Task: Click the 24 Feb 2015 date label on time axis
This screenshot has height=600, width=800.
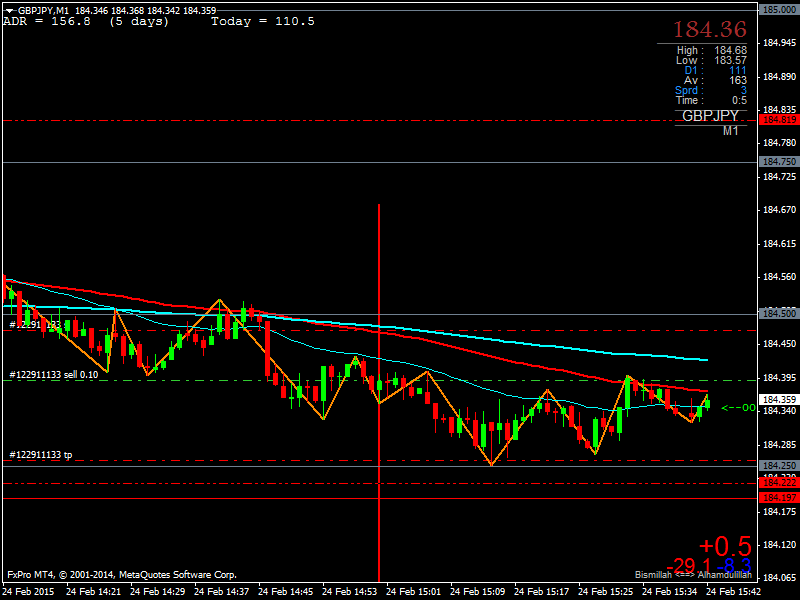Action: pyautogui.click(x=28, y=592)
